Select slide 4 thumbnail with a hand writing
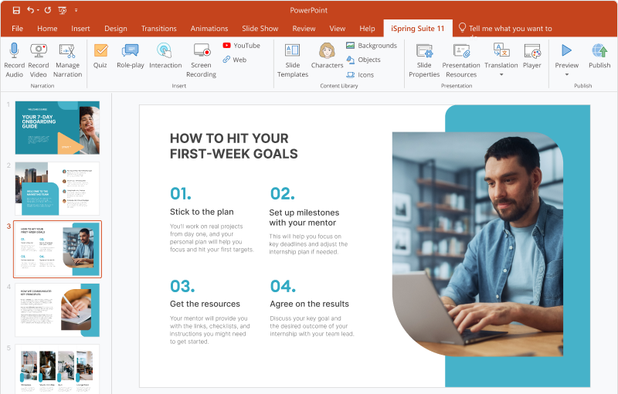 point(58,310)
